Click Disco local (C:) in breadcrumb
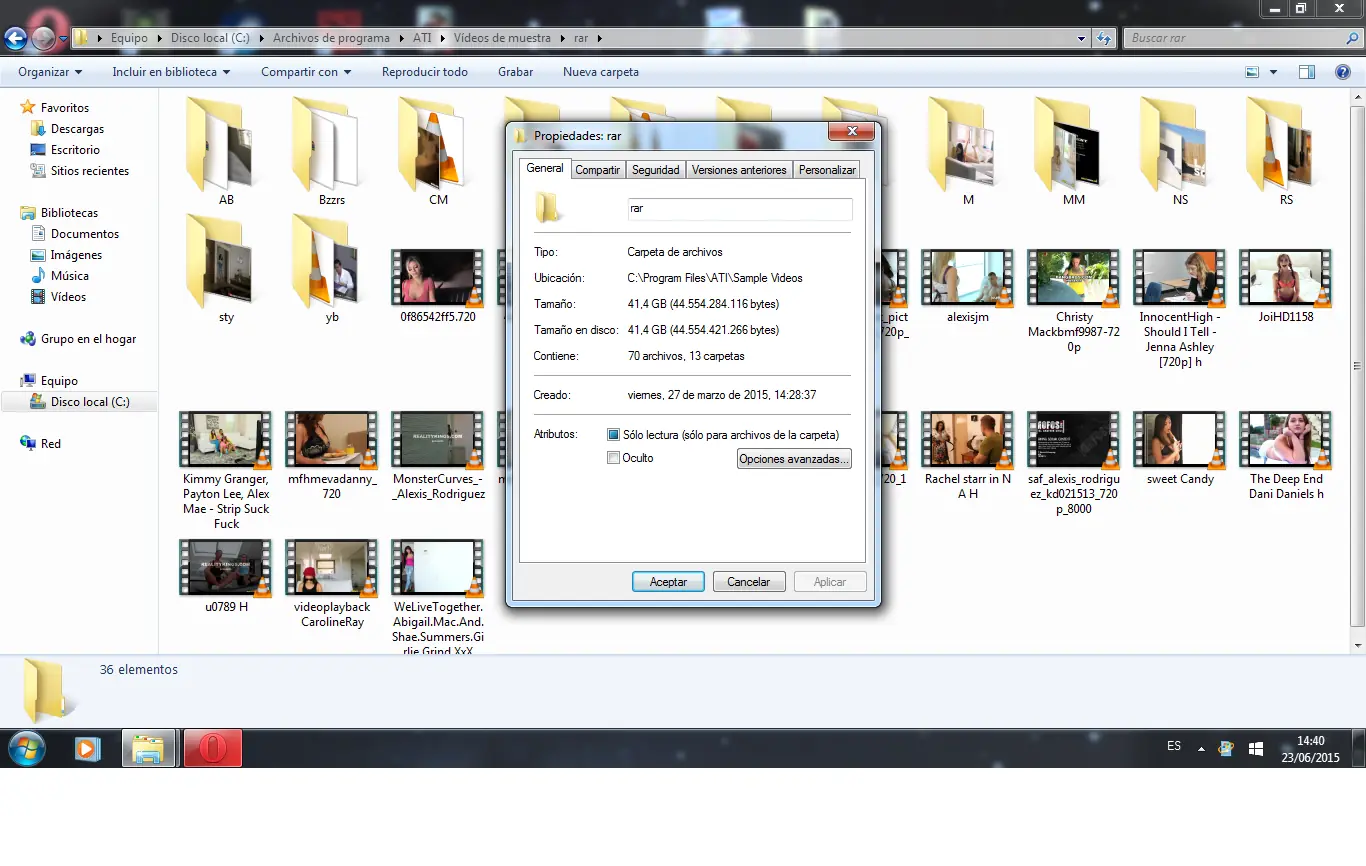The height and width of the screenshot is (866, 1366). 210,38
